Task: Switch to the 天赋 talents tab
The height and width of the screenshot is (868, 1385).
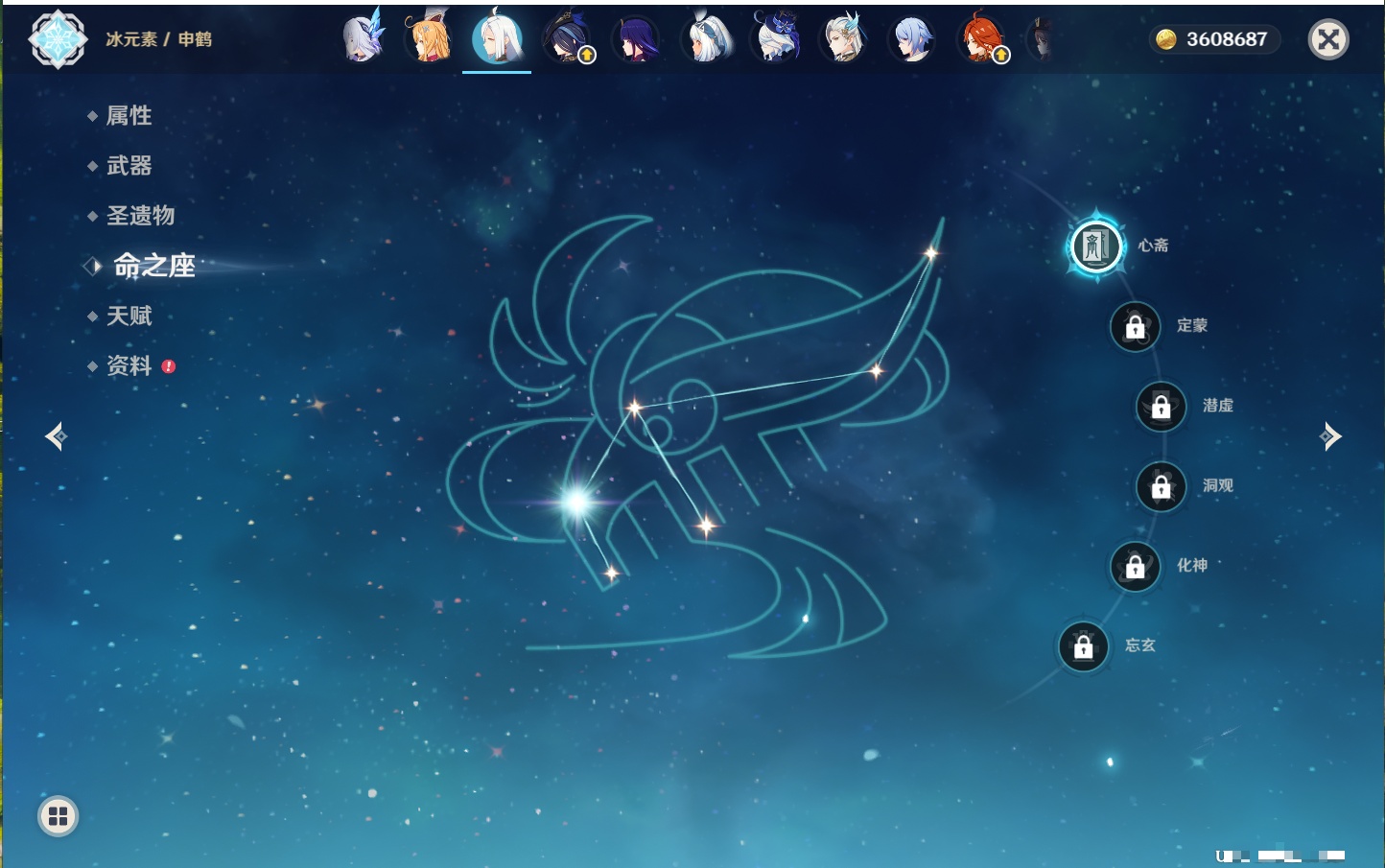Action: [x=129, y=316]
